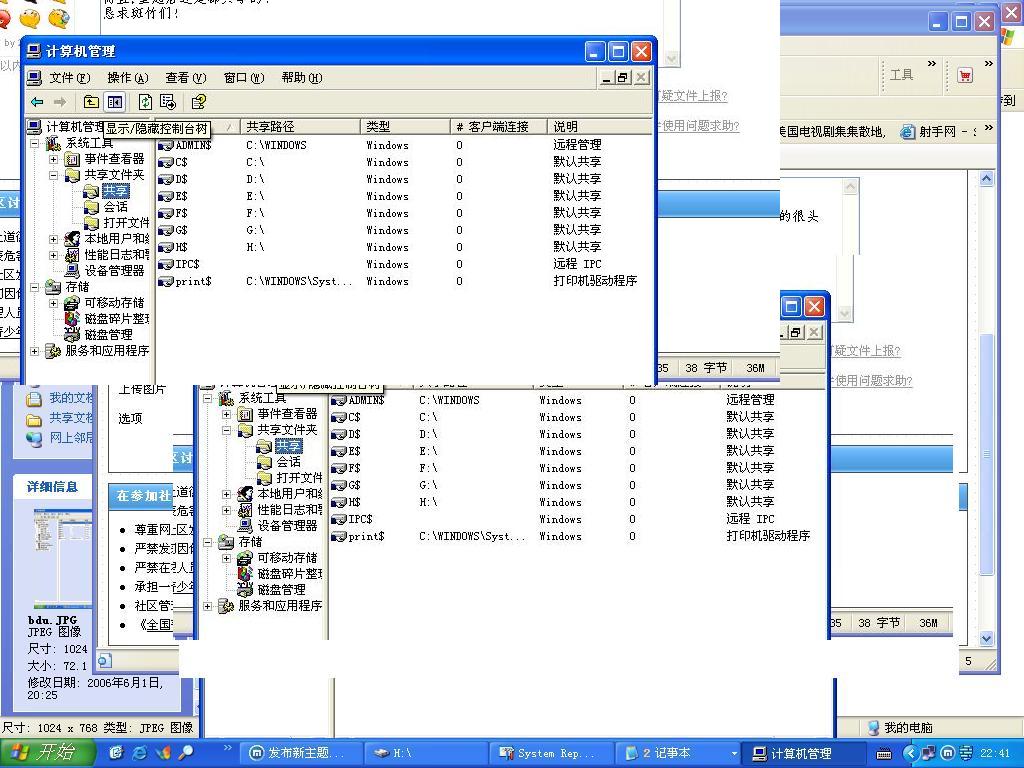The image size is (1024, 768).
Task: Click print$ share icon in titled window
Action: [x=166, y=281]
